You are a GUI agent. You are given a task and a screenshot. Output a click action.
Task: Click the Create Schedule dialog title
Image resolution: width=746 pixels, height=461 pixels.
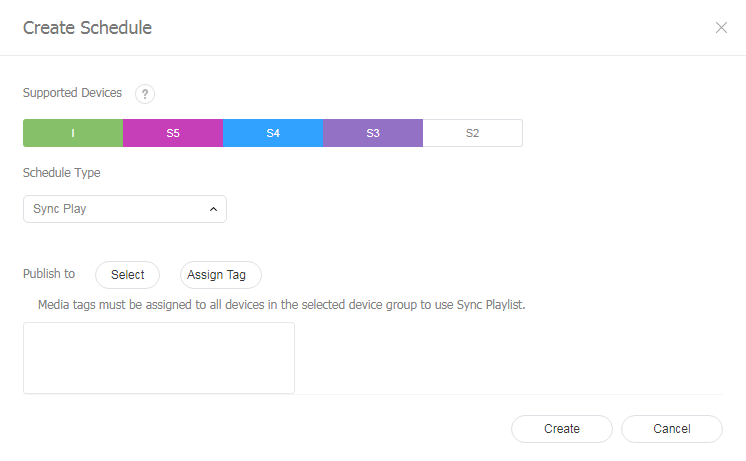pos(87,28)
